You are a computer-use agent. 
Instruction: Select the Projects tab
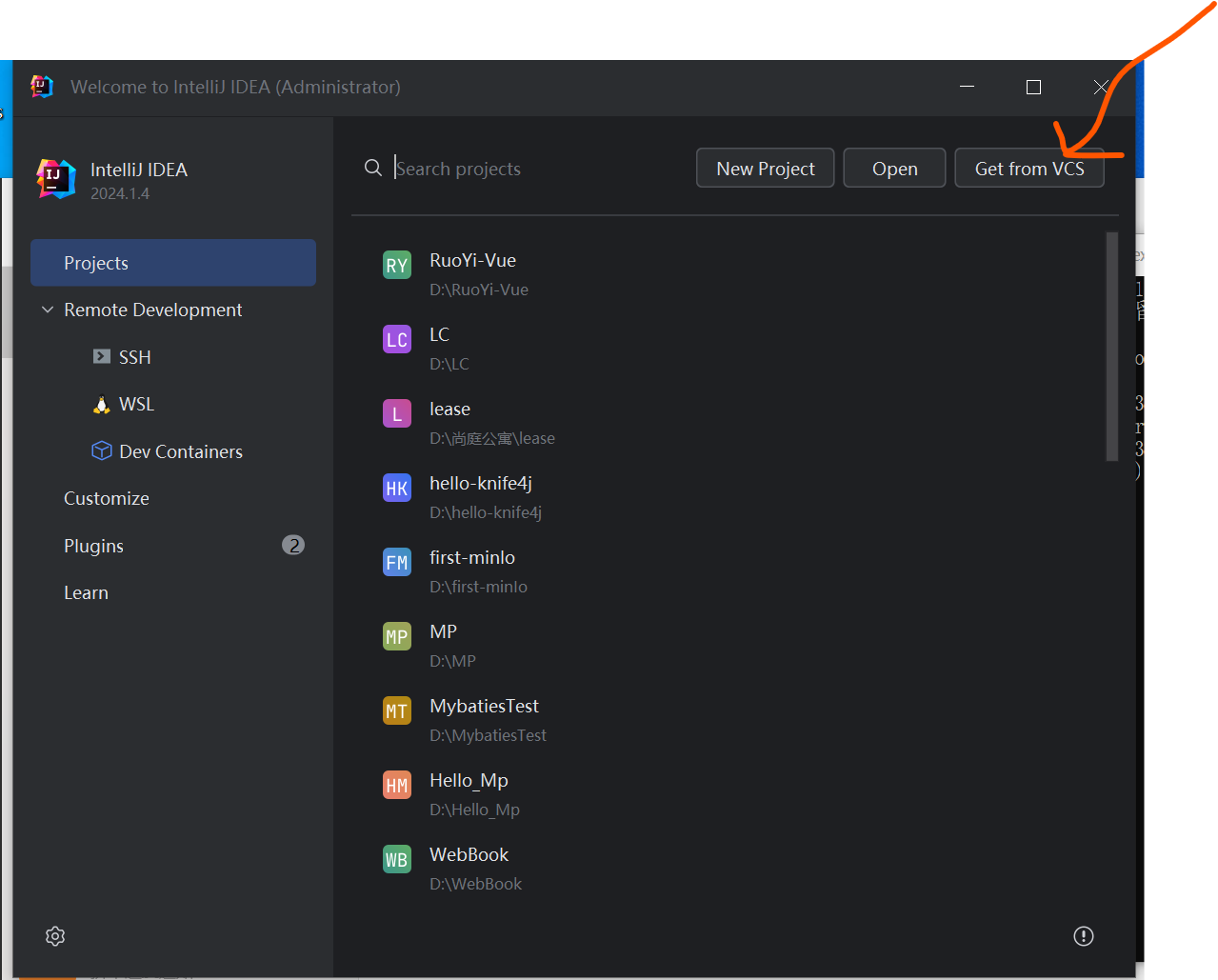173,263
